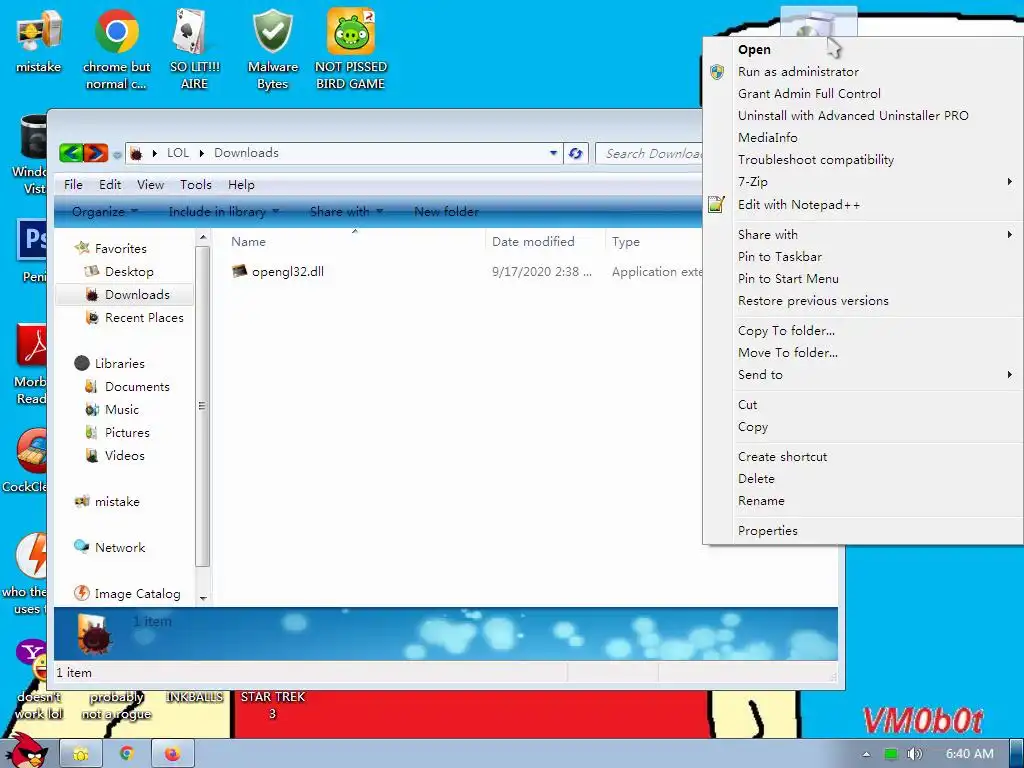1024x768 pixels.
Task: Open the Edit menu
Action: coord(110,185)
